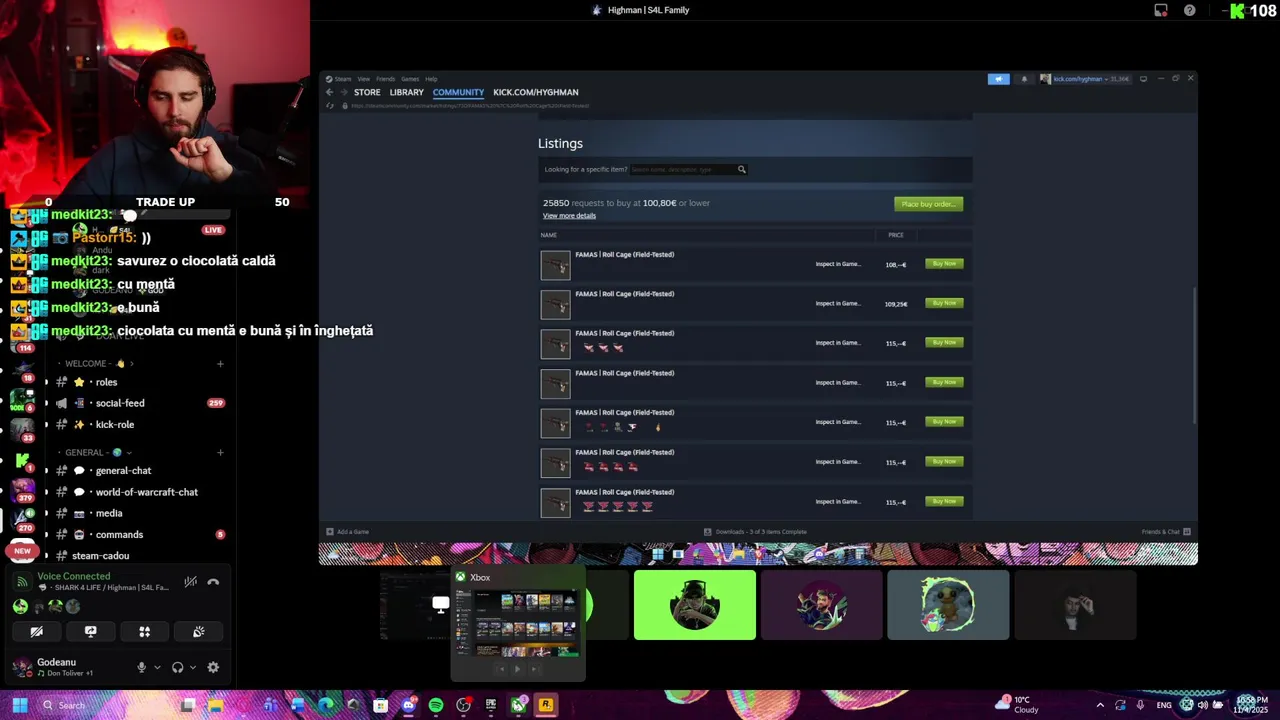1280x720 pixels.
Task: Reload the Steam market page
Action: (x=330, y=105)
